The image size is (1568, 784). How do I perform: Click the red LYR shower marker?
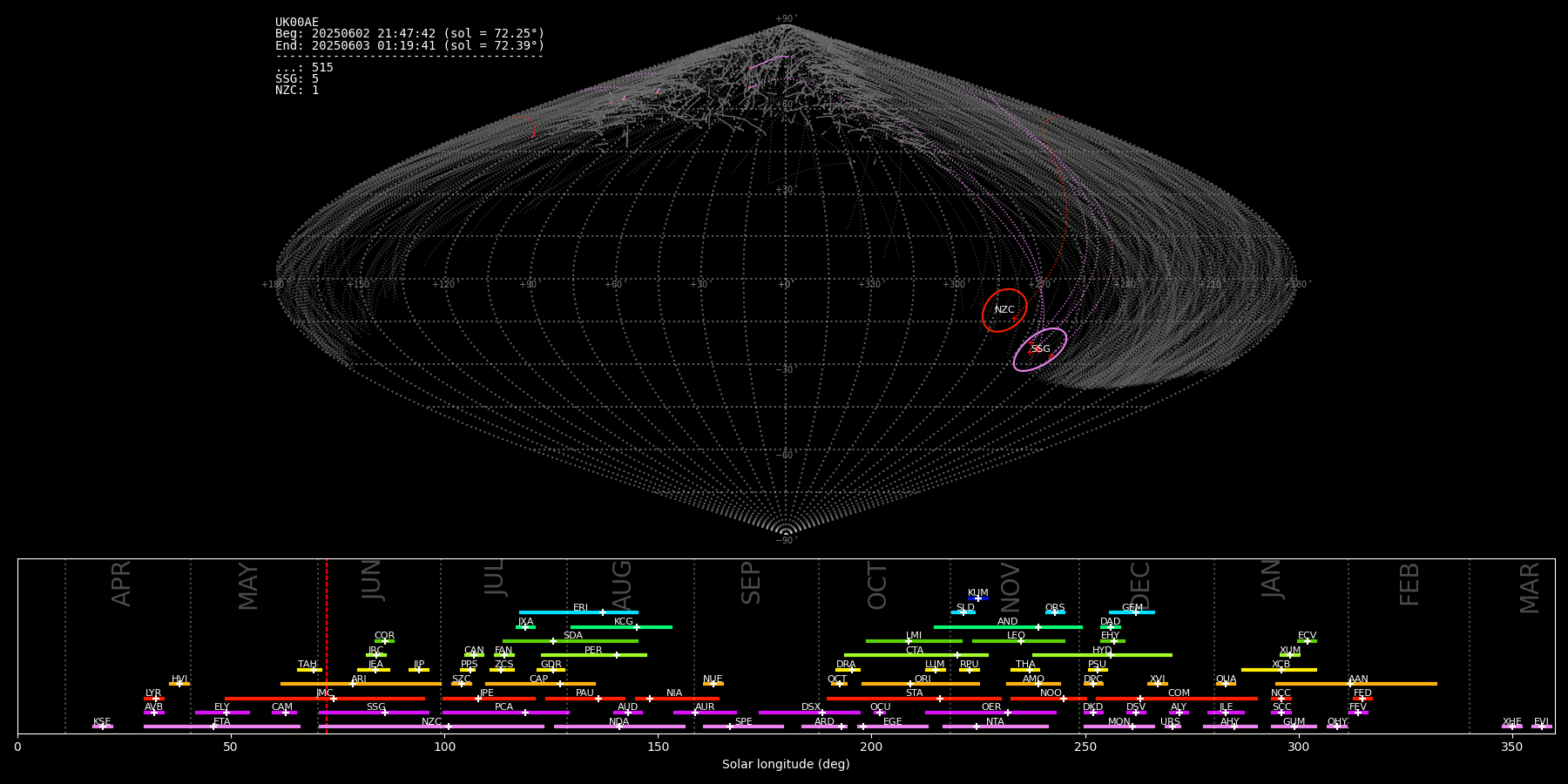click(154, 699)
